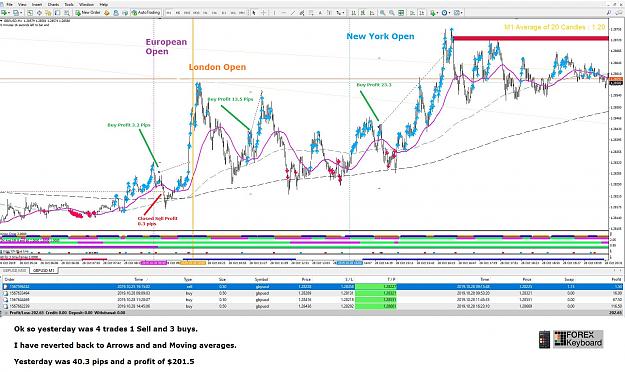Image resolution: width=625 pixels, height=372 pixels.
Task: Toggle the Auto Scroll chart icon
Action: tap(412, 13)
